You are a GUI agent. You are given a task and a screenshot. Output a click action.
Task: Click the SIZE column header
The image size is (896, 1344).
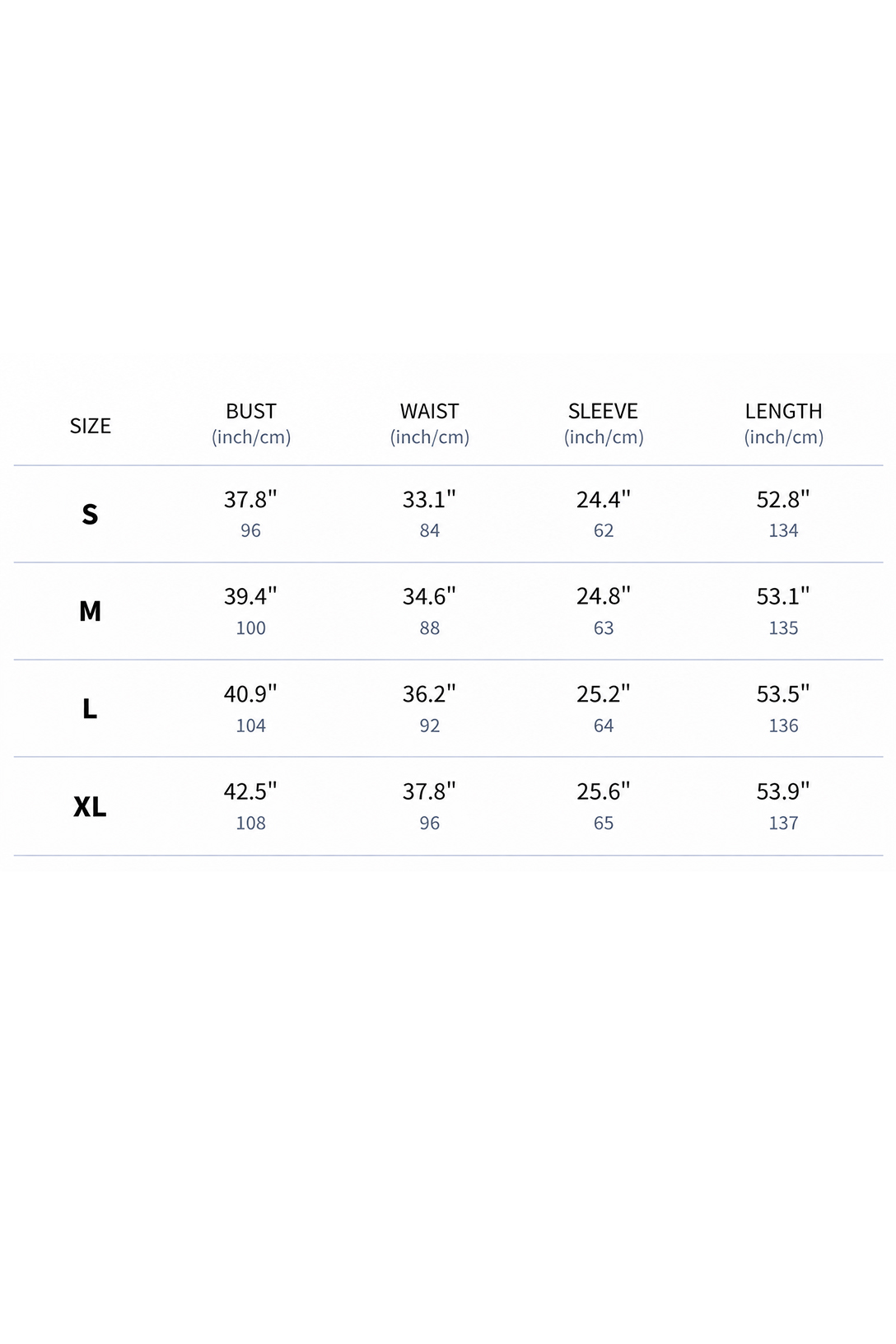[x=90, y=426]
